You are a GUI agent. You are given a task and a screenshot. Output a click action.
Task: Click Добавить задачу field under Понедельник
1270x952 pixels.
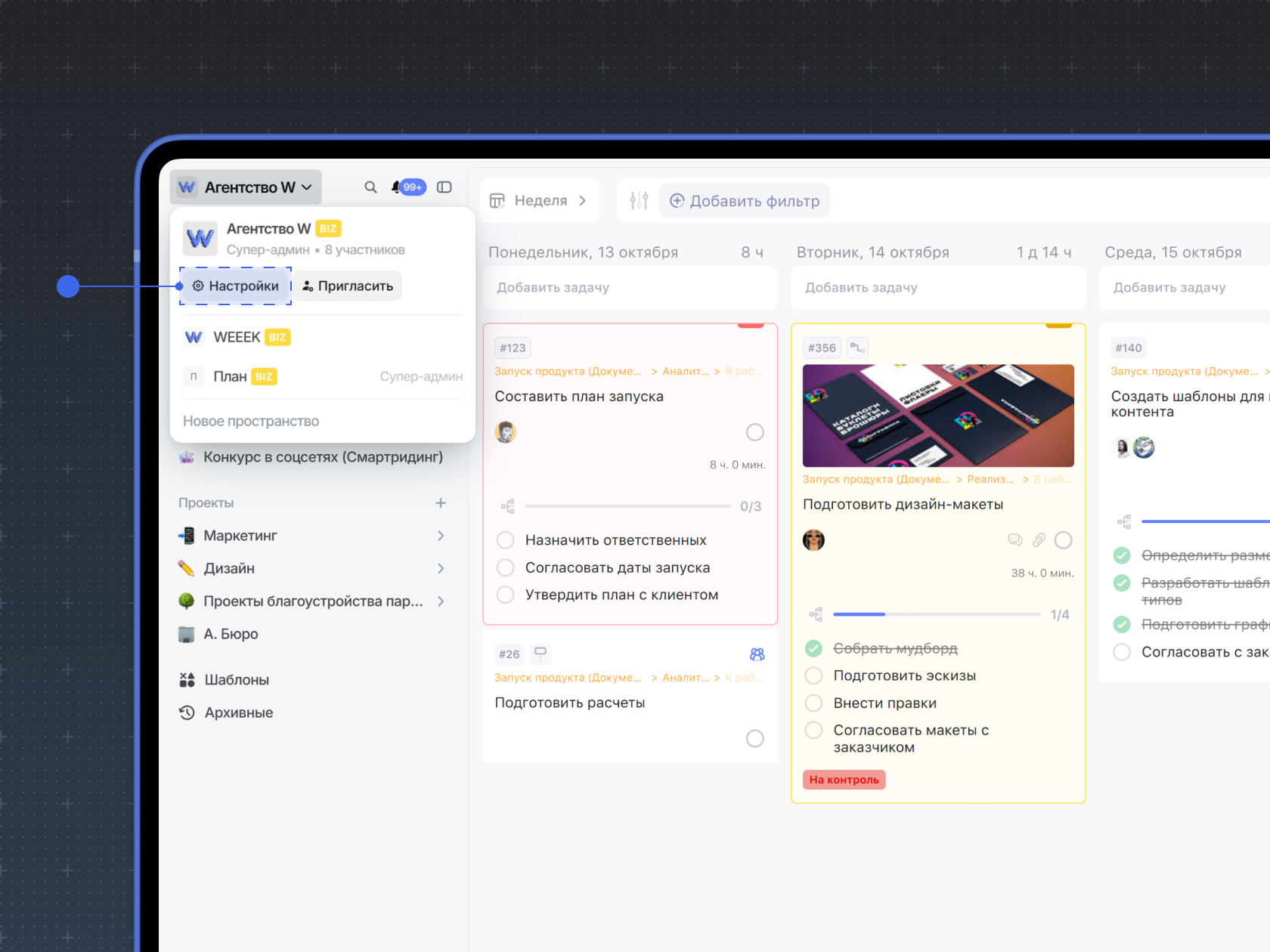pyautogui.click(x=630, y=288)
